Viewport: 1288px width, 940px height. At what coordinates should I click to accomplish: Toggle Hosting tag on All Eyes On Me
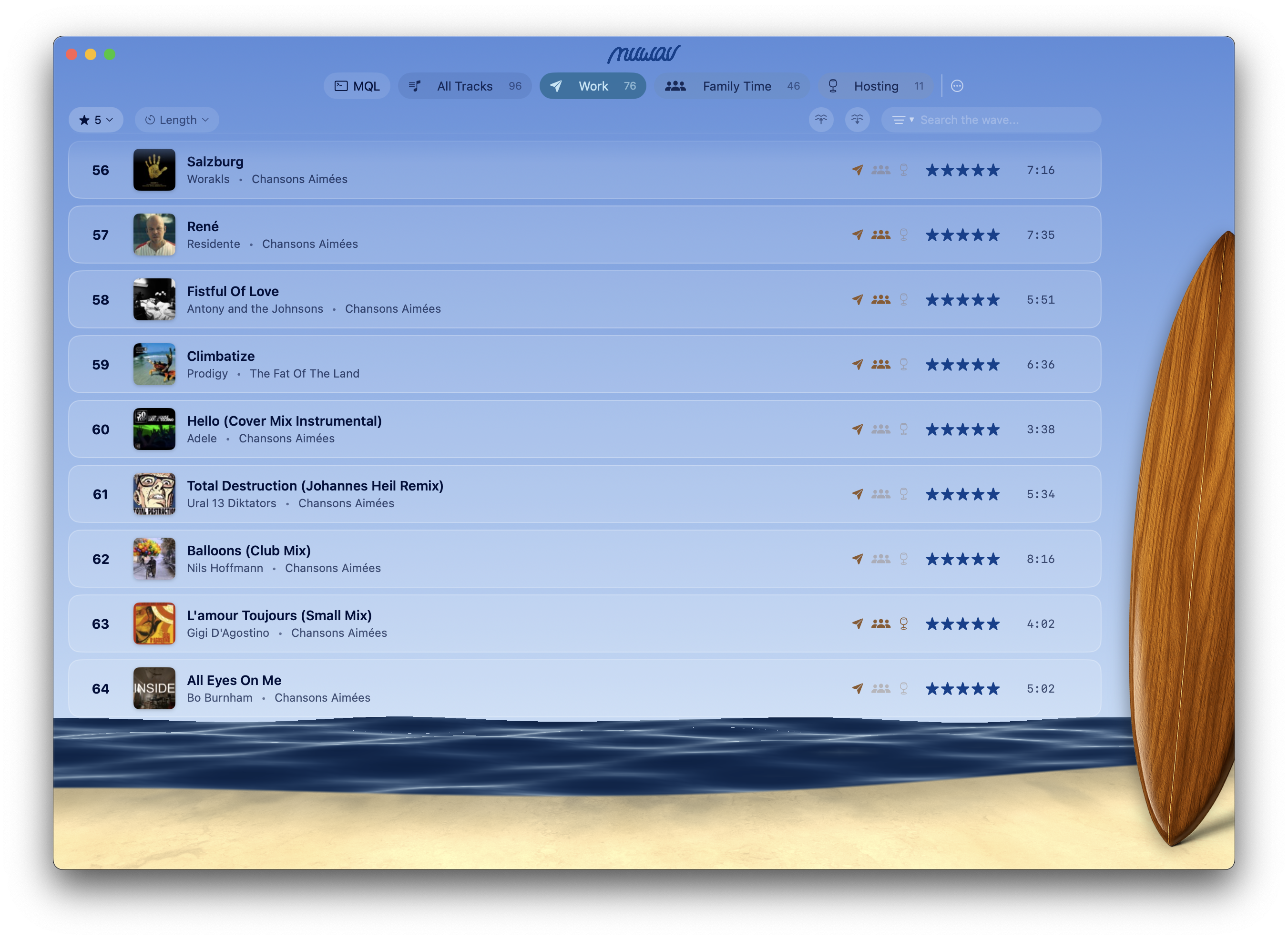point(903,688)
